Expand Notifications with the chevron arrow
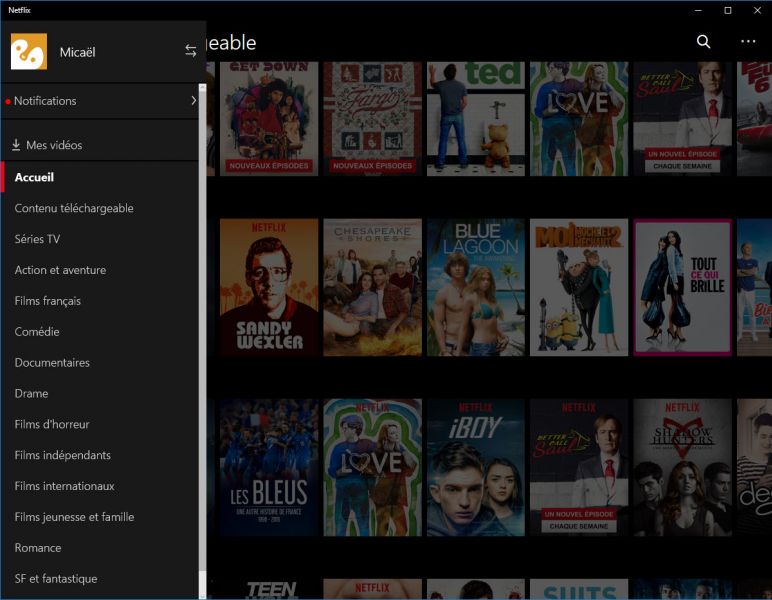This screenshot has width=772, height=600. pos(193,100)
